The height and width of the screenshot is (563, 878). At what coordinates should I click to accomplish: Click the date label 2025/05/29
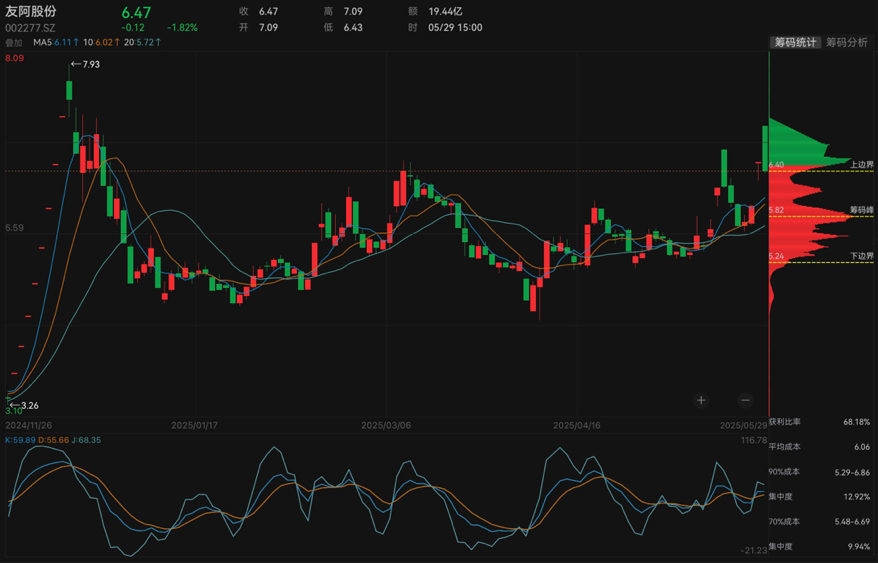(744, 425)
